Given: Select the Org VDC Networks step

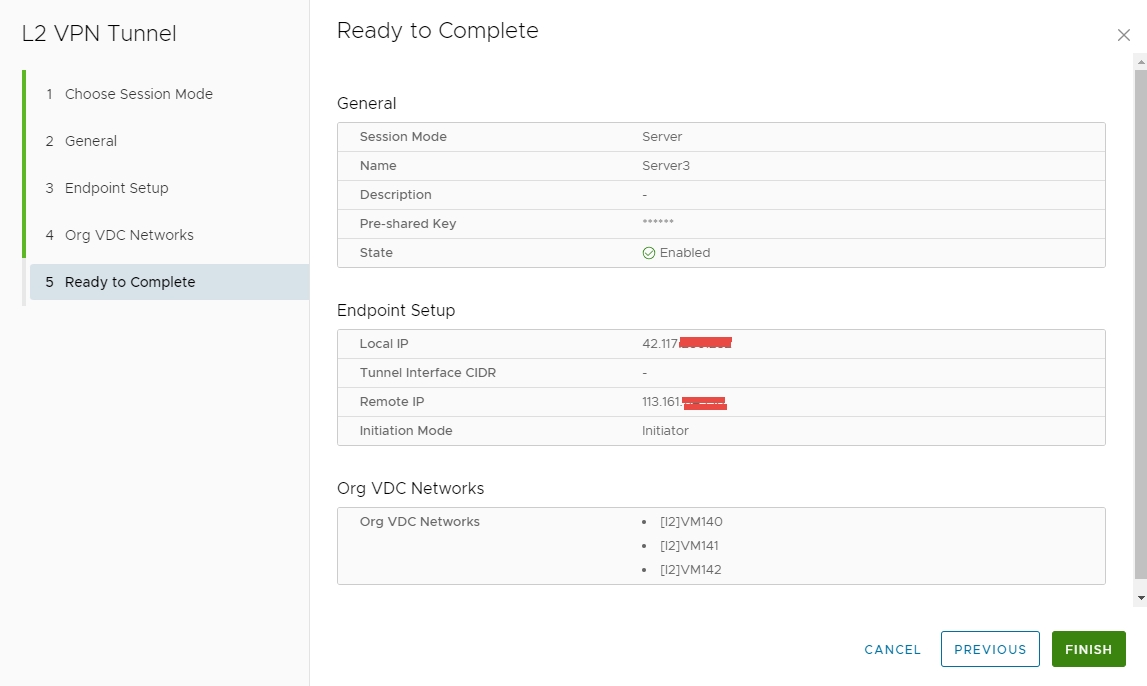Looking at the screenshot, I should tap(129, 235).
